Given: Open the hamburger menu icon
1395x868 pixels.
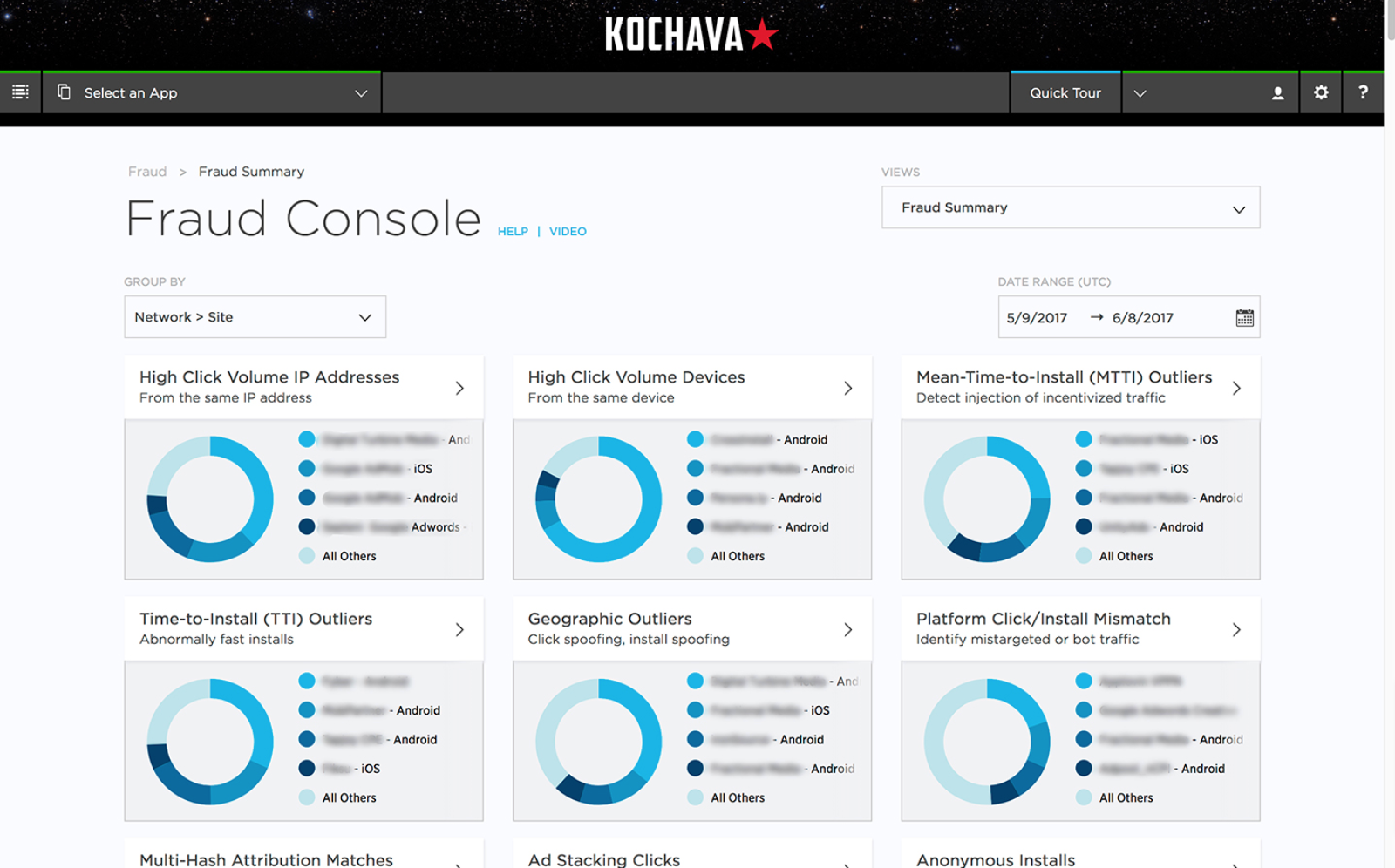Looking at the screenshot, I should coord(20,92).
